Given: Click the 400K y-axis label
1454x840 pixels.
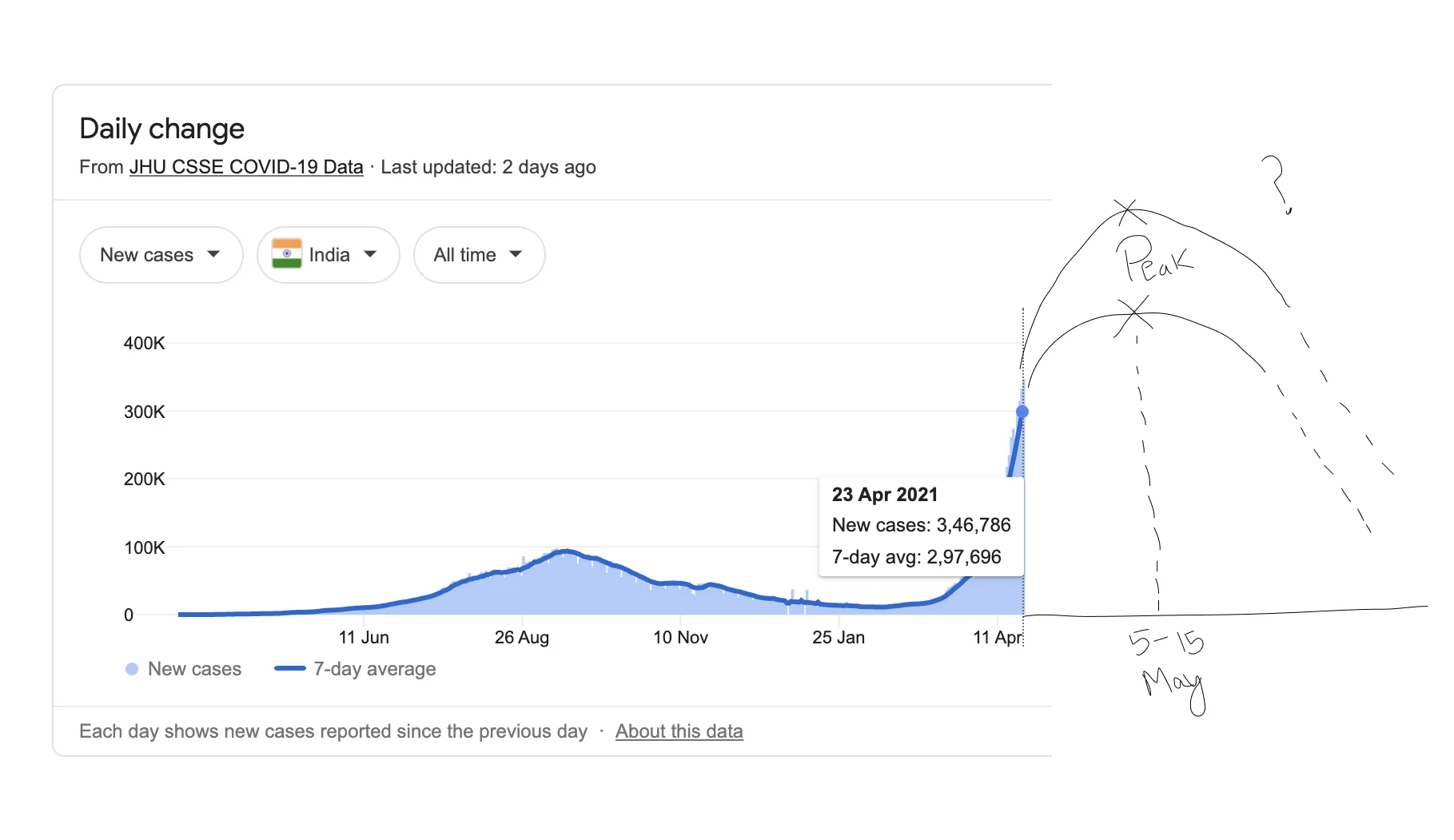Looking at the screenshot, I should [x=144, y=344].
